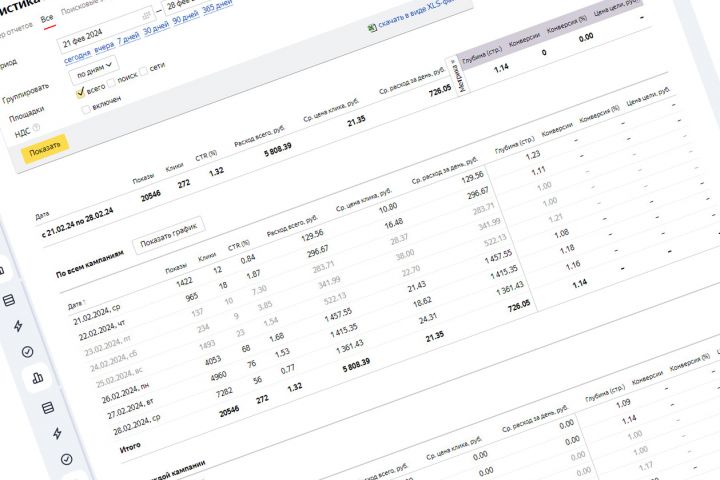720x480 pixels.
Task: Focus the '28 фев' end date field
Action: [x=184, y=5]
